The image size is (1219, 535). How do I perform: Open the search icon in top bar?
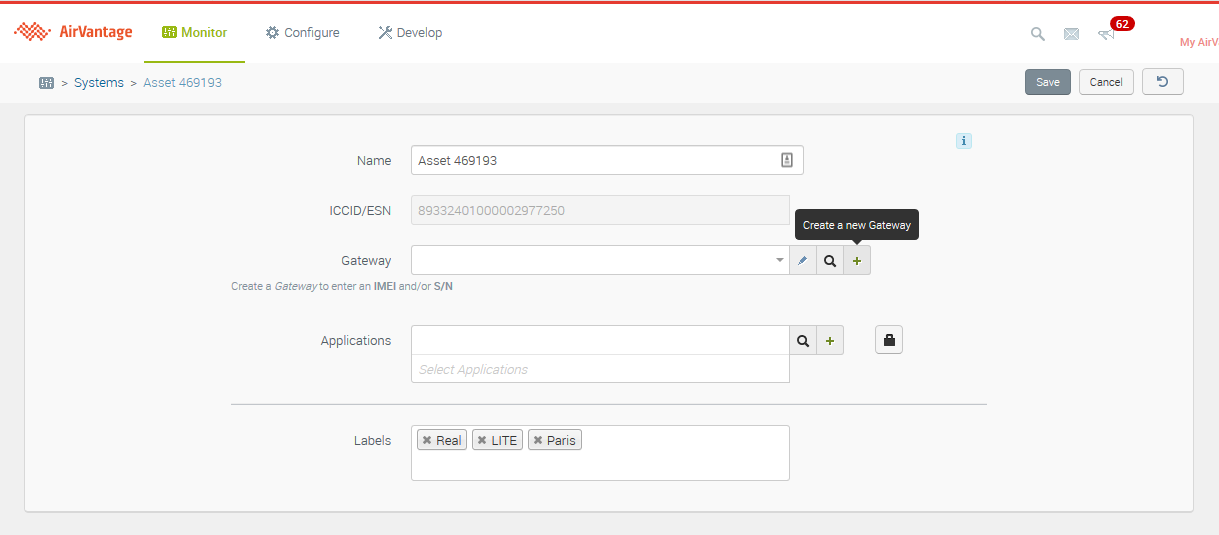click(1038, 34)
